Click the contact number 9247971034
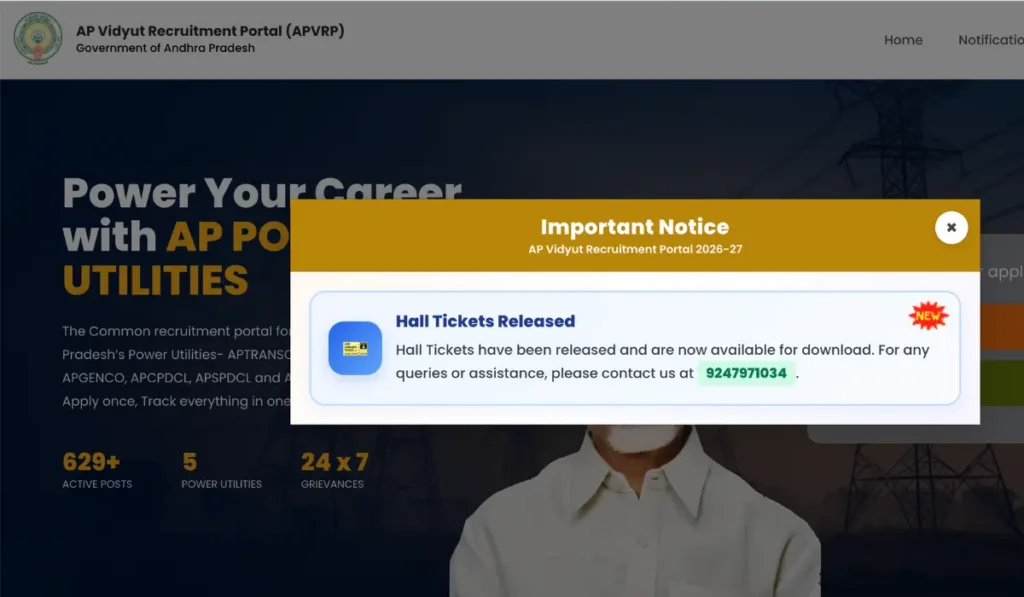This screenshot has width=1024, height=597. point(746,373)
